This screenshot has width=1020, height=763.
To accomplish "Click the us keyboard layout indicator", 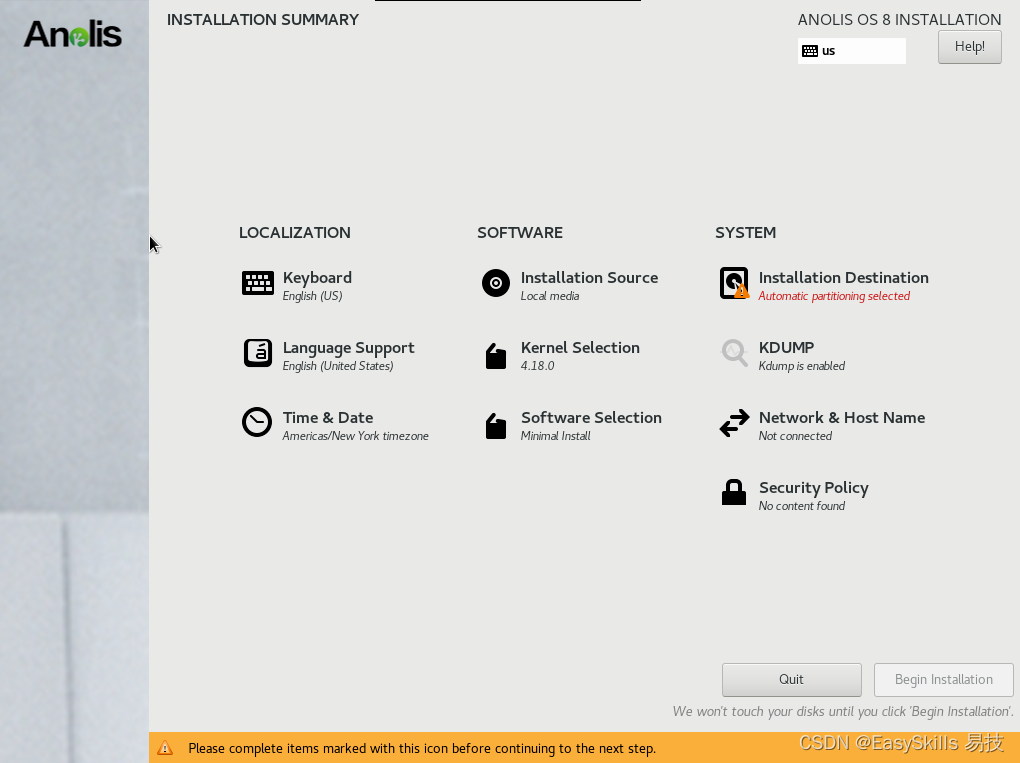I will (x=852, y=51).
